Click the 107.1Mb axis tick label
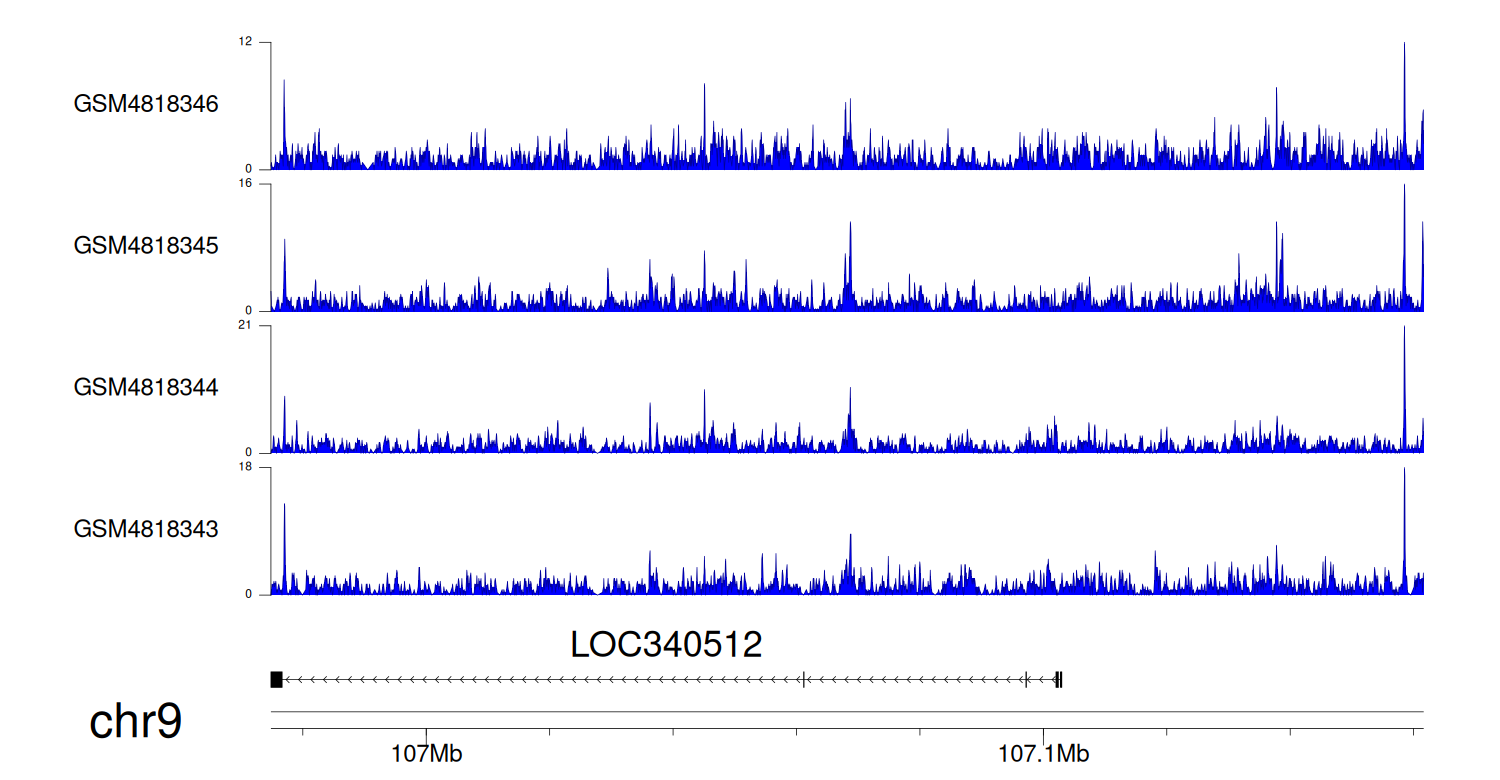Screen dimensions: 1500x780 pos(1044,753)
